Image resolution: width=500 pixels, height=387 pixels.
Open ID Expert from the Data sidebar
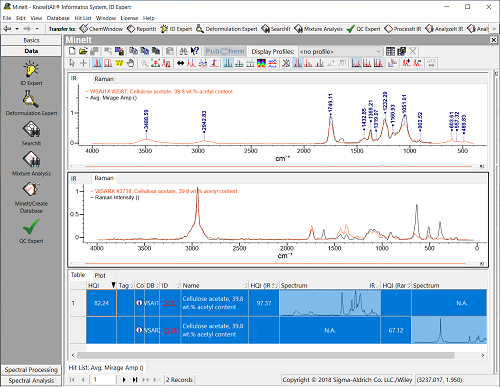pyautogui.click(x=31, y=73)
